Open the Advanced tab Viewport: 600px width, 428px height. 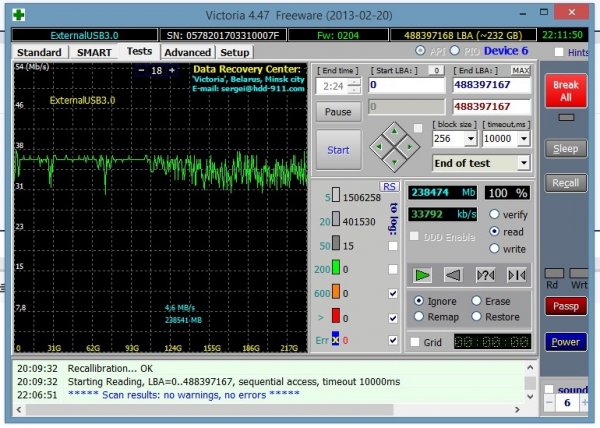click(187, 52)
